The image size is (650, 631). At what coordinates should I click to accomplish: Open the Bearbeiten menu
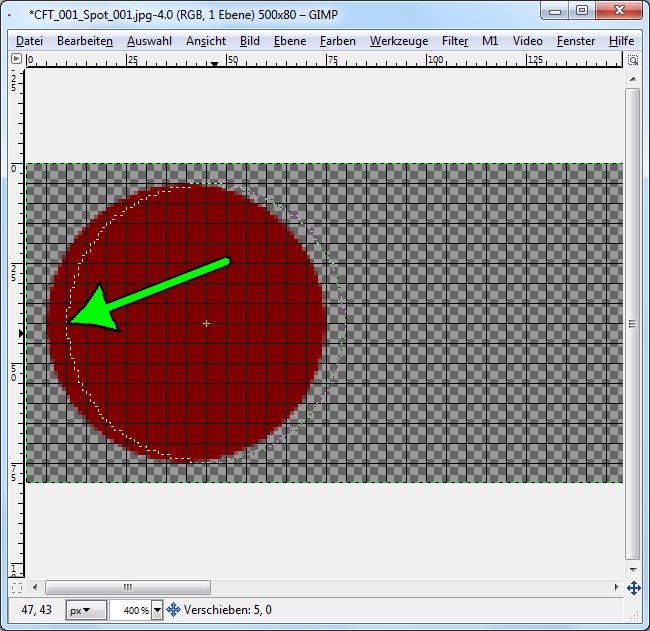[x=85, y=41]
